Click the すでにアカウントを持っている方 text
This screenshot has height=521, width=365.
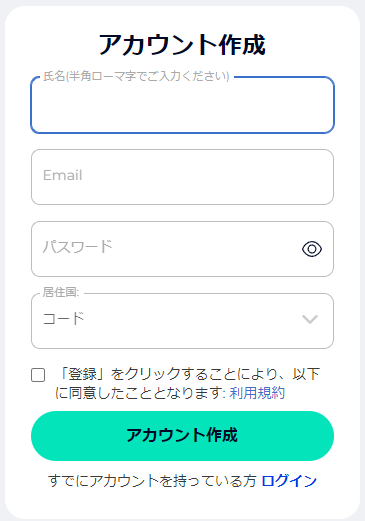(152, 481)
